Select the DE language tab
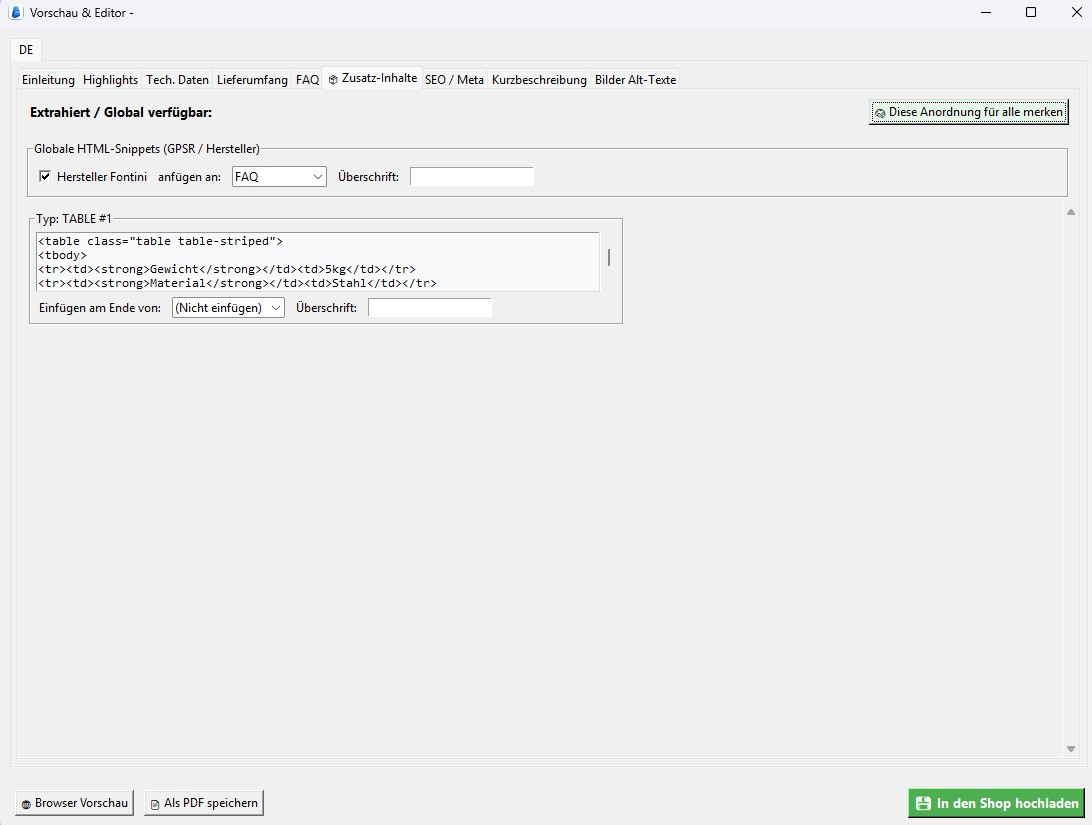The height and width of the screenshot is (825, 1092). pos(25,49)
